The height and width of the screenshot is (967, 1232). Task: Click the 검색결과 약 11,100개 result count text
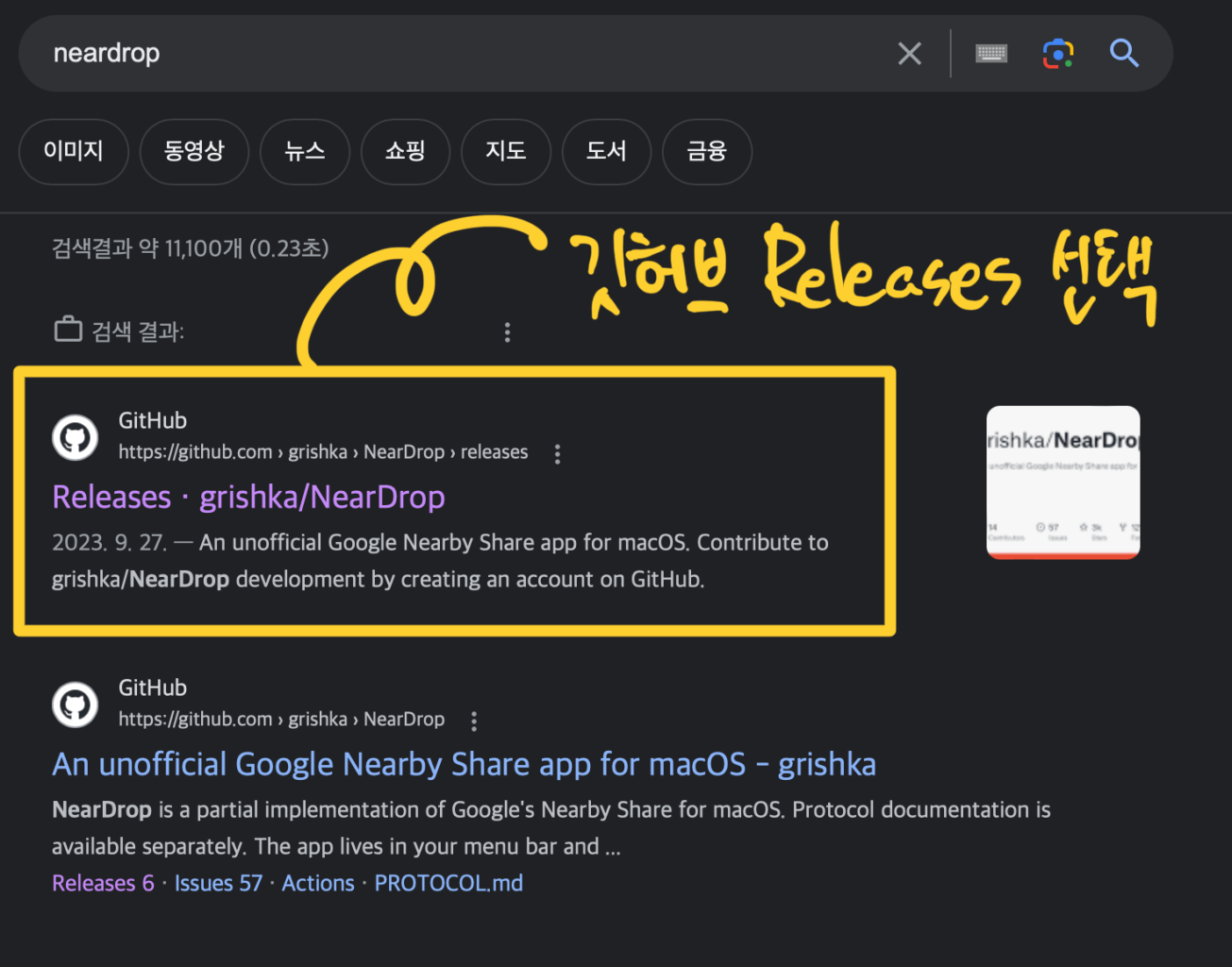190,248
